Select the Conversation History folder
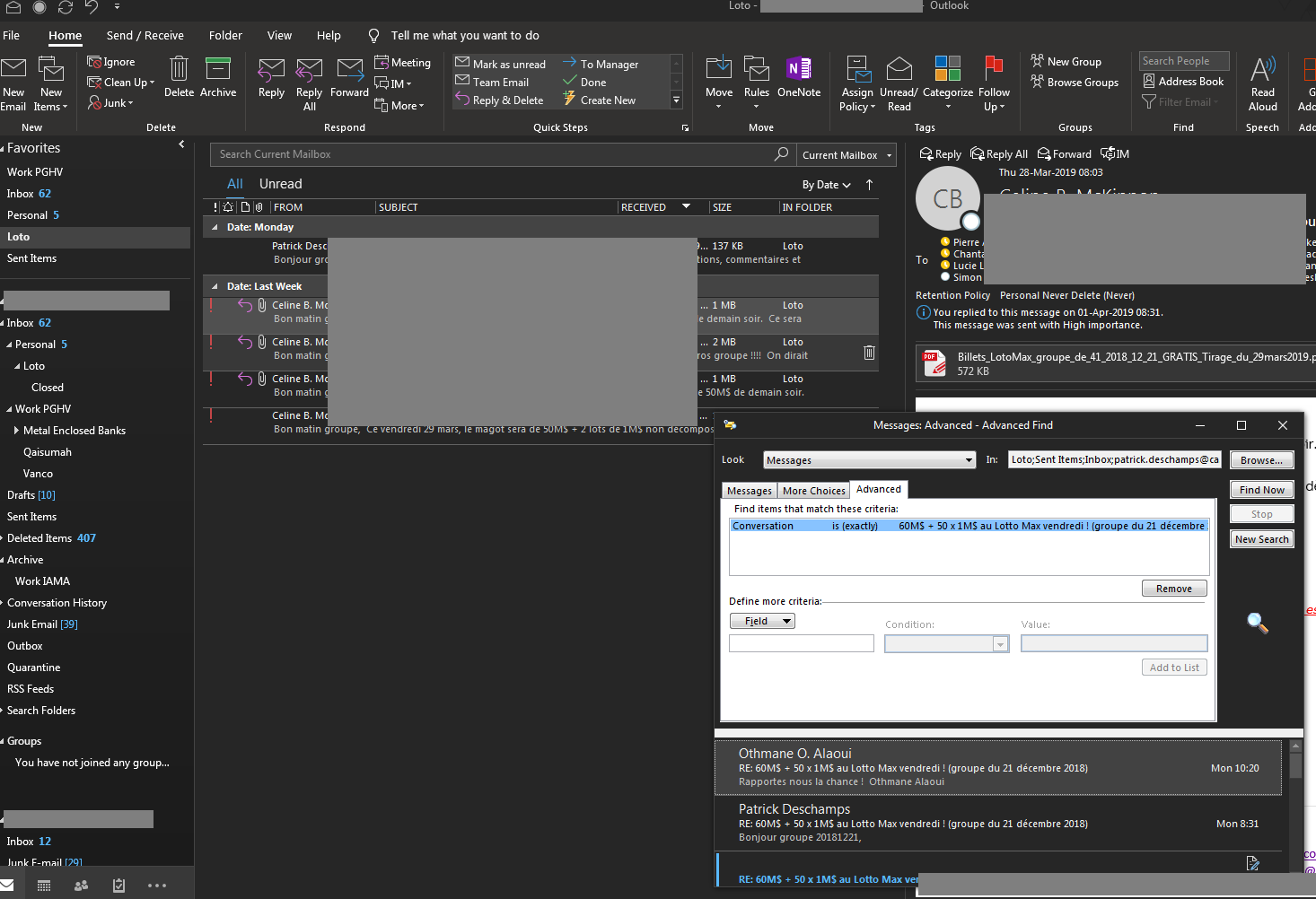This screenshot has width=1316, height=899. (x=57, y=603)
